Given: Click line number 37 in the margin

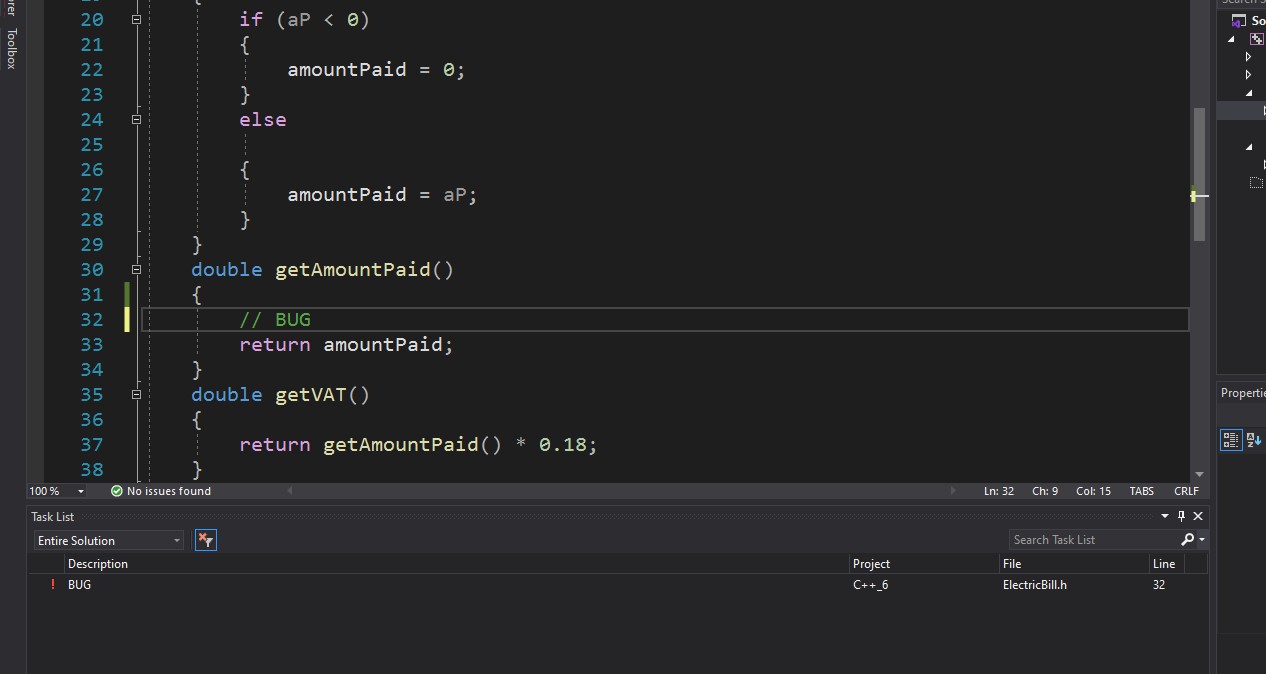Looking at the screenshot, I should 92,444.
